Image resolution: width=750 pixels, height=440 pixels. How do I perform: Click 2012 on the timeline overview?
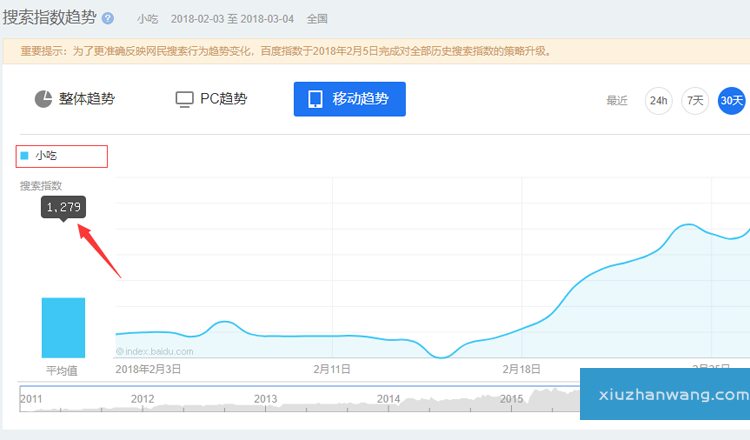142,399
